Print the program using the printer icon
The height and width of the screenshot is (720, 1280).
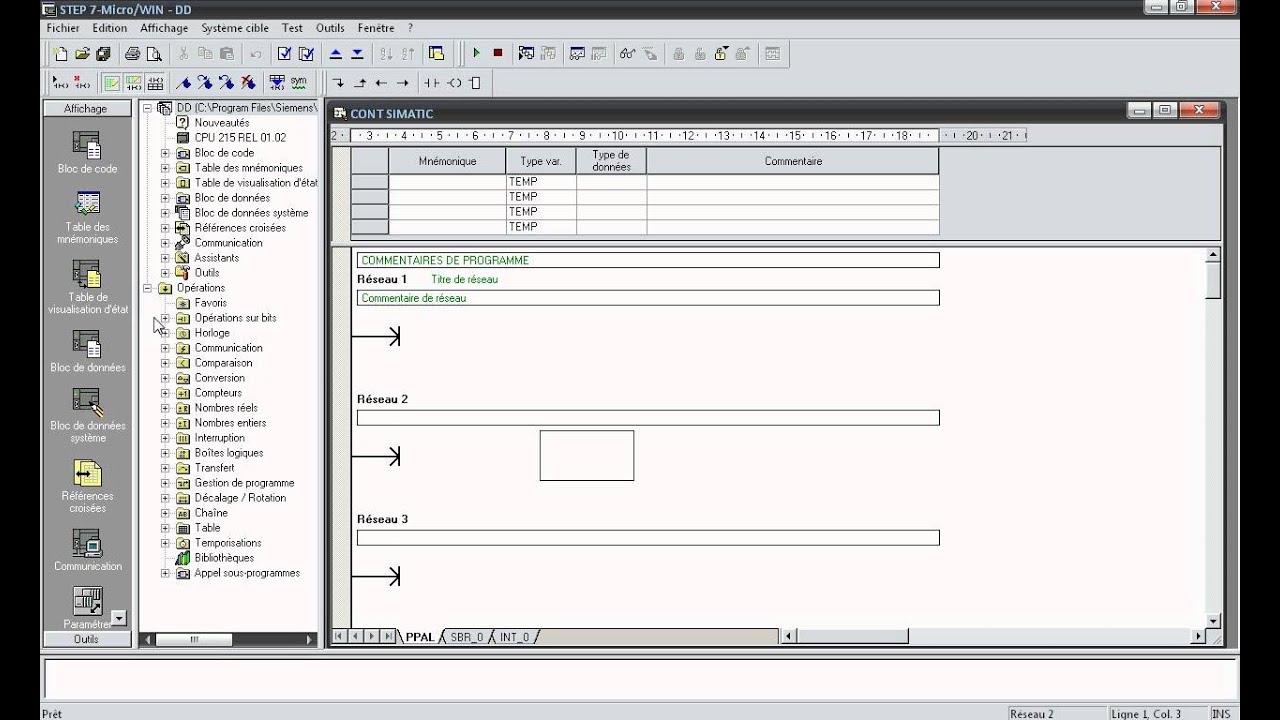[133, 54]
